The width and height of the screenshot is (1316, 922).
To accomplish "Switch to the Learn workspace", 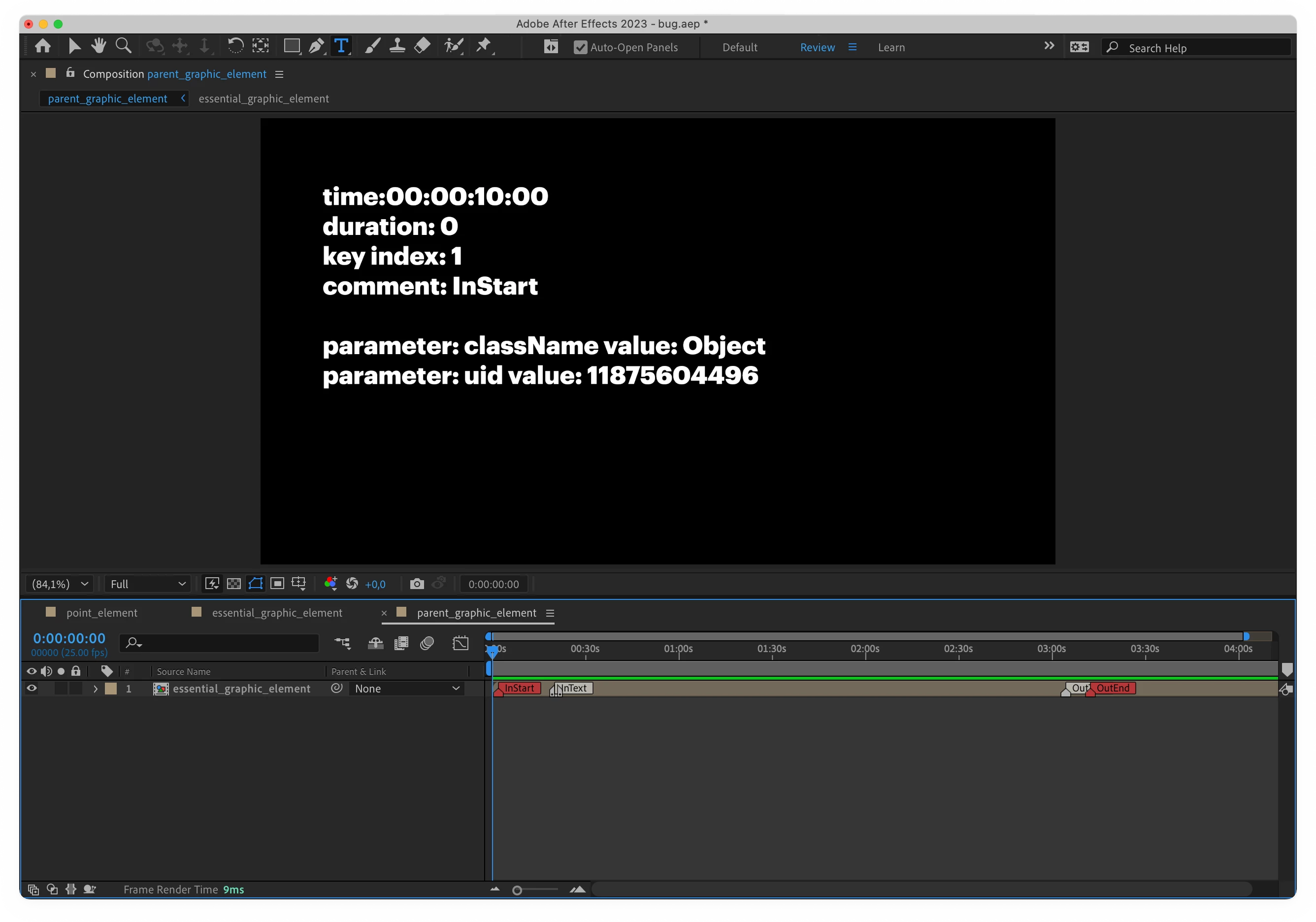I will 890,48.
